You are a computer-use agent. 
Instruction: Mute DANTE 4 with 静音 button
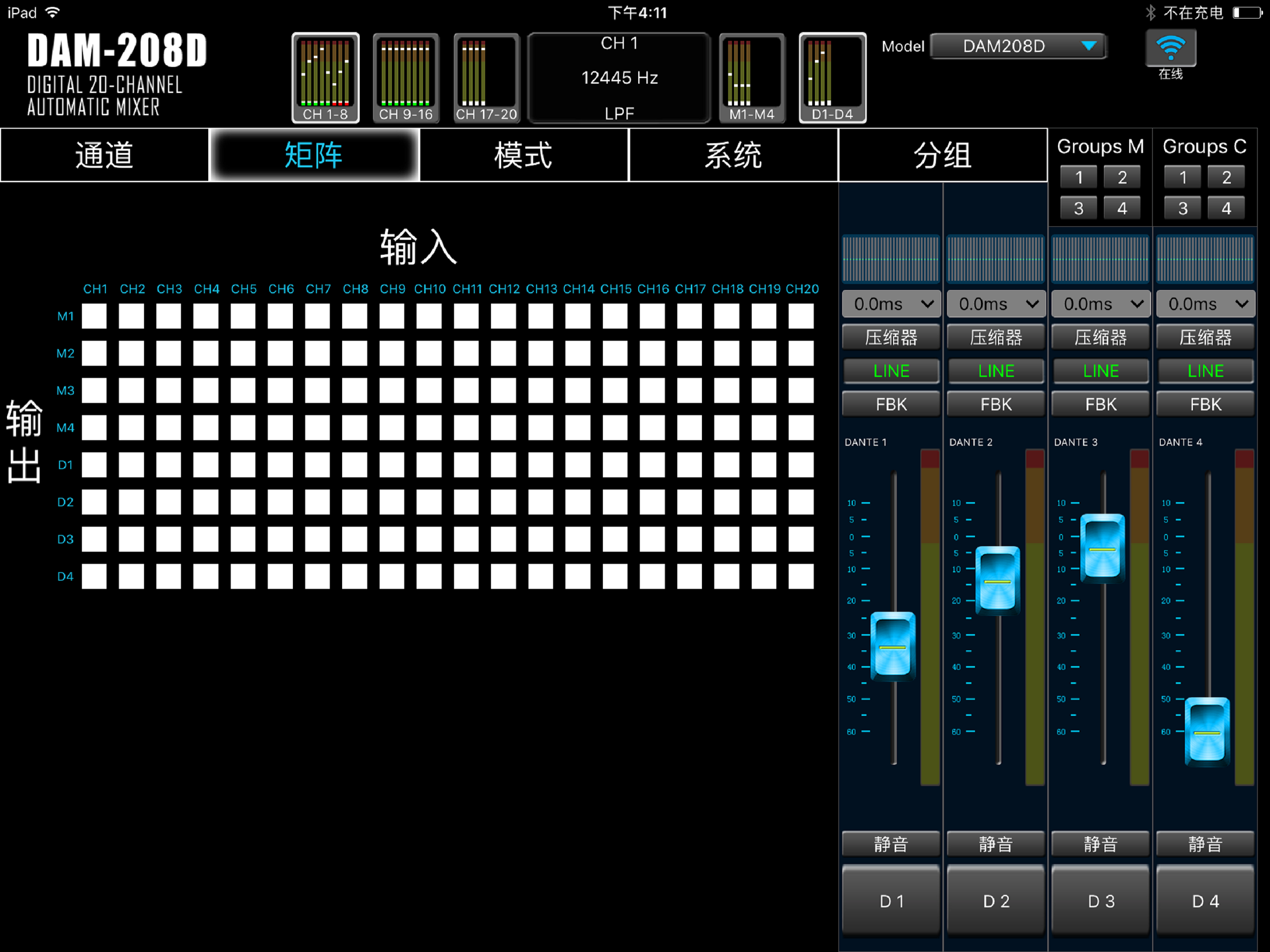tap(1206, 844)
